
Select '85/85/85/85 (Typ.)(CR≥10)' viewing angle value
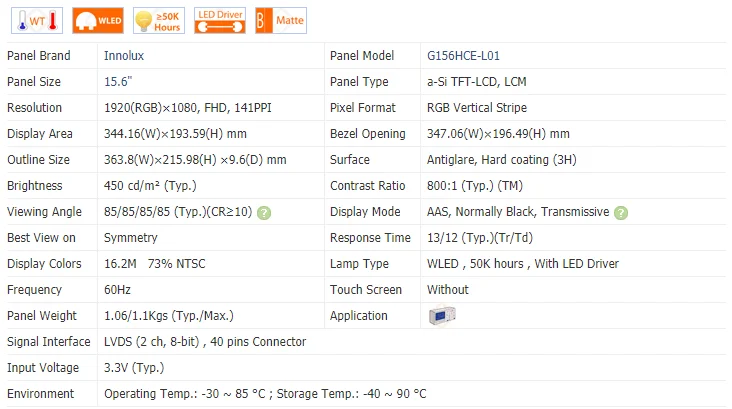178,212
